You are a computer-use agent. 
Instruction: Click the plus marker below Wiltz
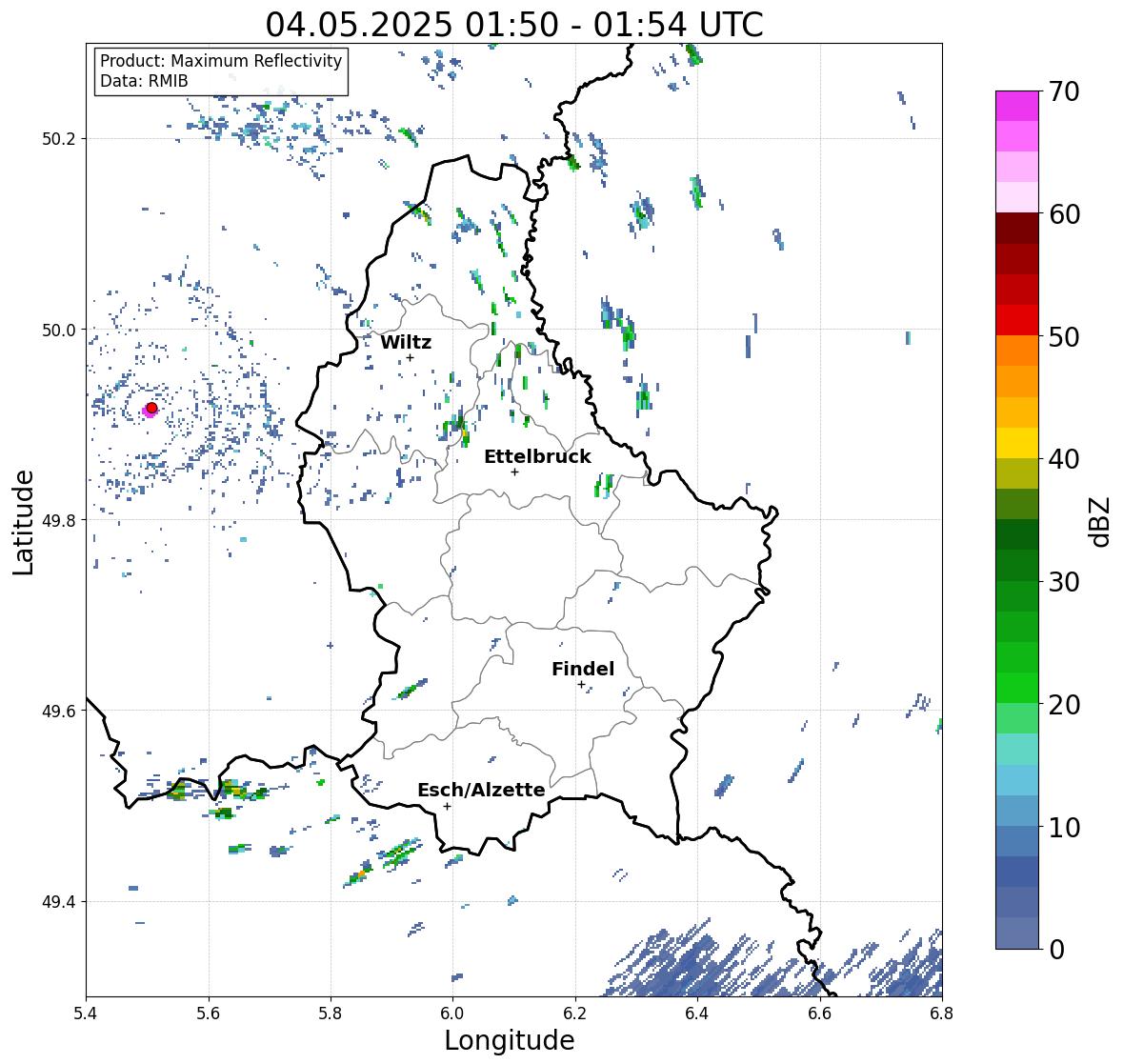410,357
